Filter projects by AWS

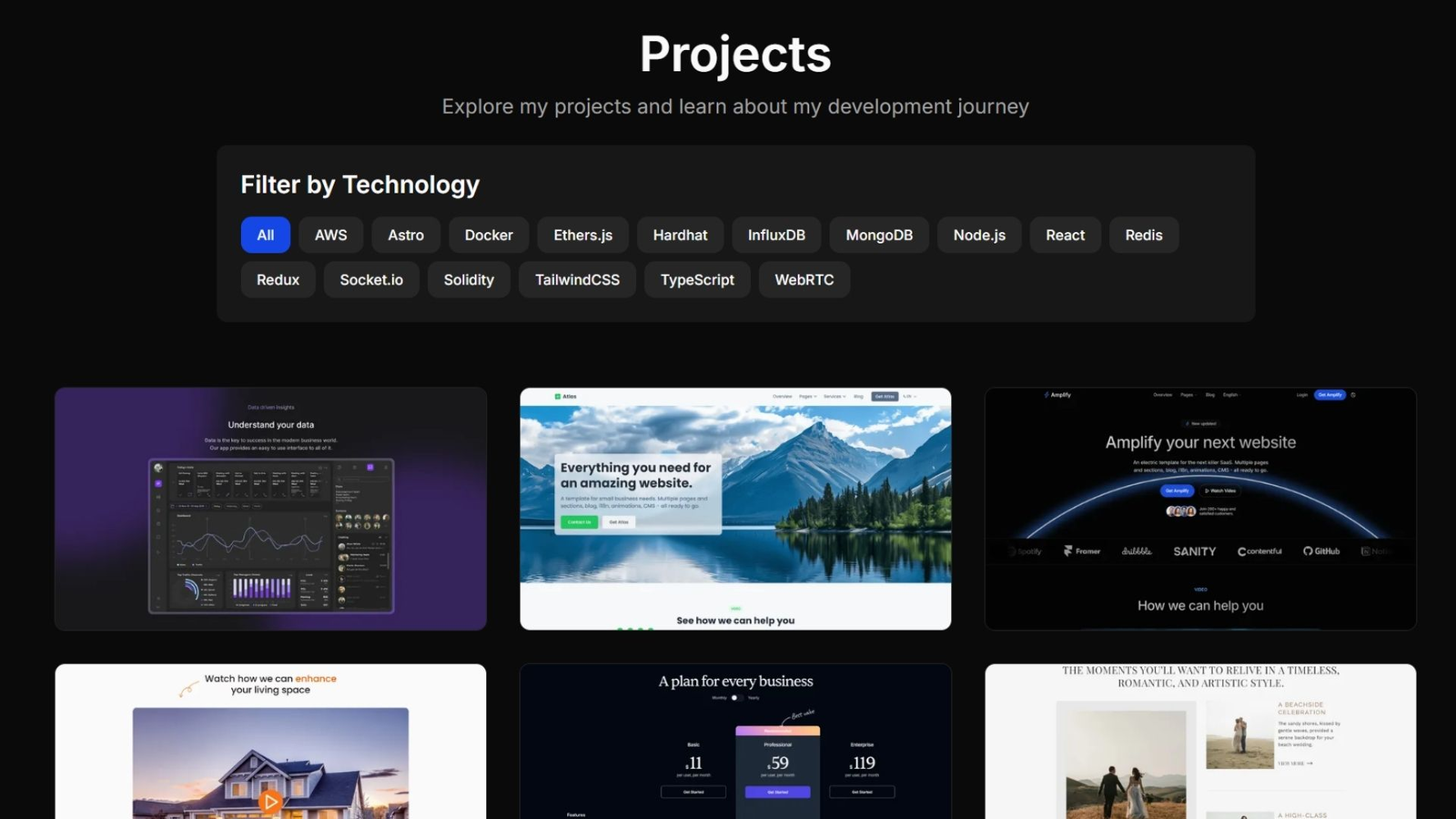330,235
